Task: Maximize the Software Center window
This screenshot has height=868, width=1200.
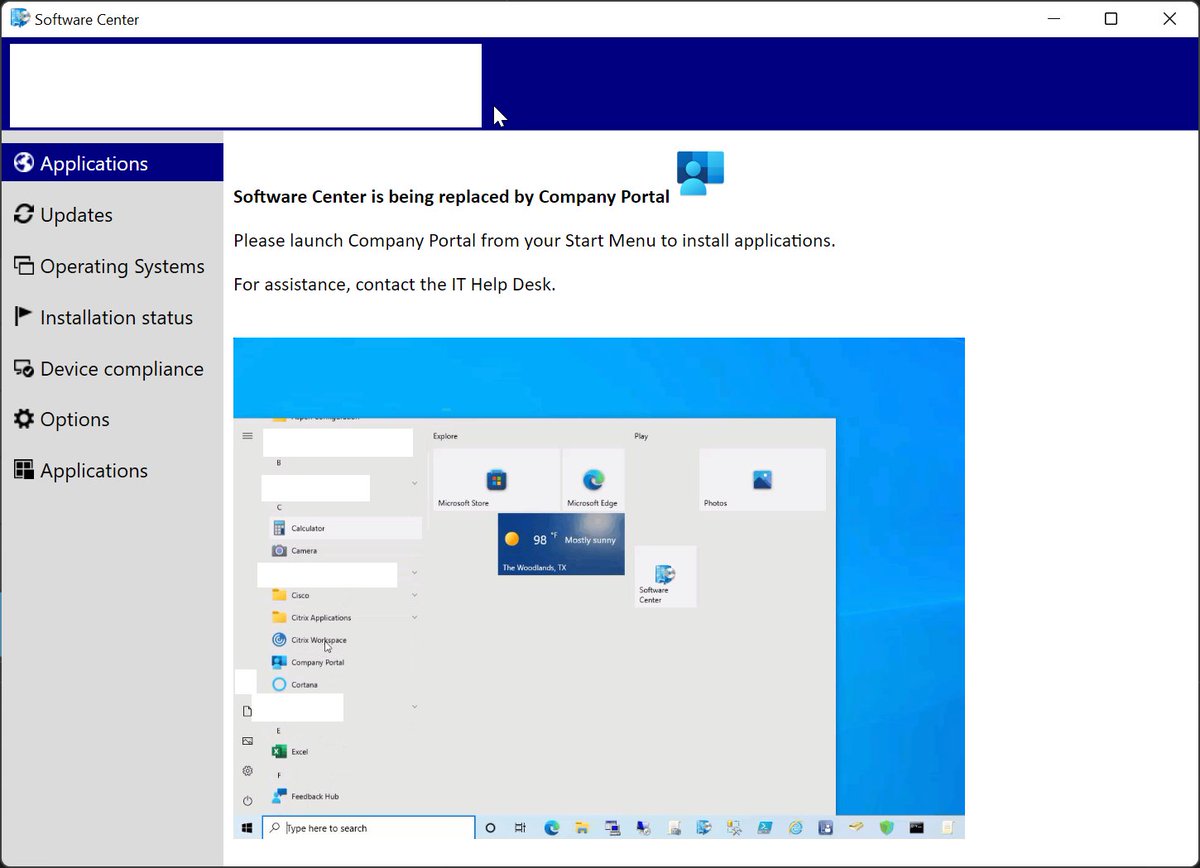Action: pos(1111,18)
